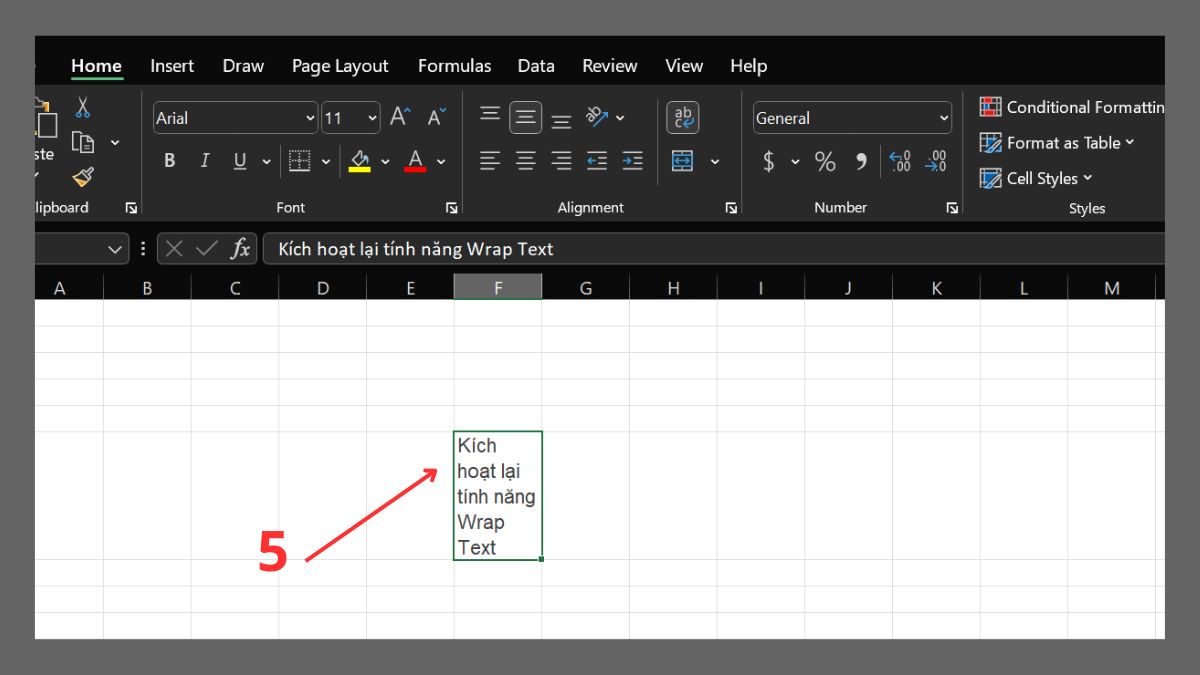Switch to the Formulas ribbon tab

pos(454,66)
